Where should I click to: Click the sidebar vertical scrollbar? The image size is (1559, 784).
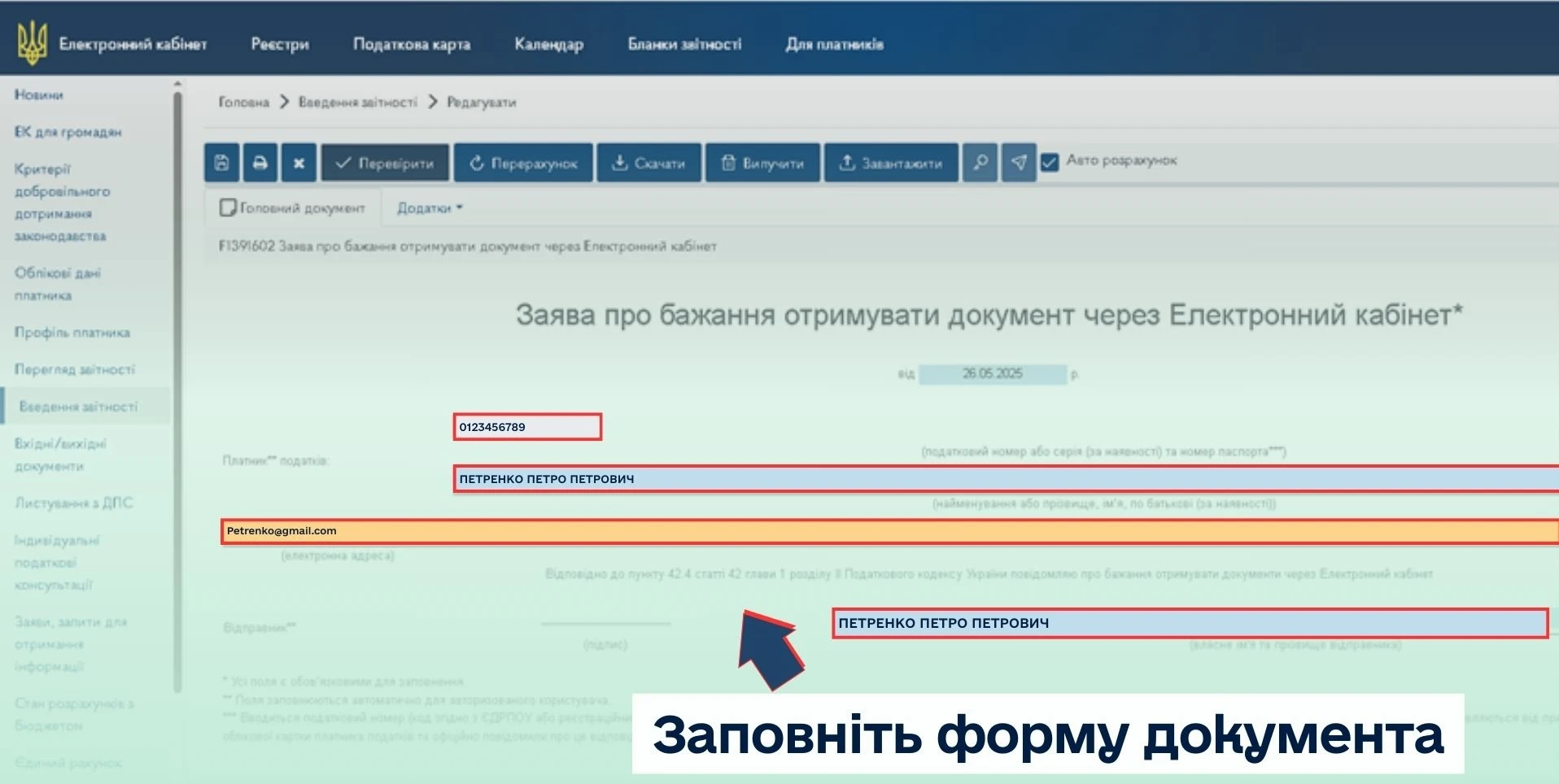(x=177, y=390)
